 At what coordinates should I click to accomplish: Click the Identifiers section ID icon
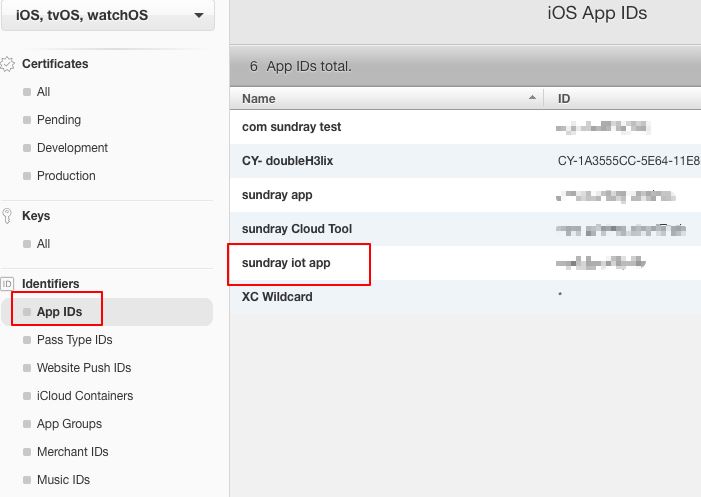point(8,284)
